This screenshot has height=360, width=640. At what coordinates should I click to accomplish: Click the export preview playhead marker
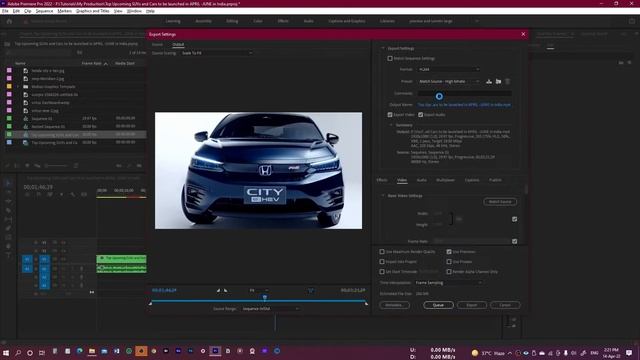(265, 298)
